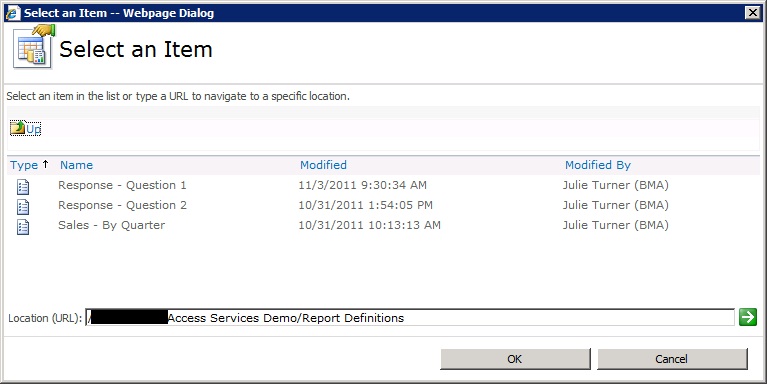
Task: Click the 10/31/2011 1:54:05 PM date
Action: tap(365, 205)
